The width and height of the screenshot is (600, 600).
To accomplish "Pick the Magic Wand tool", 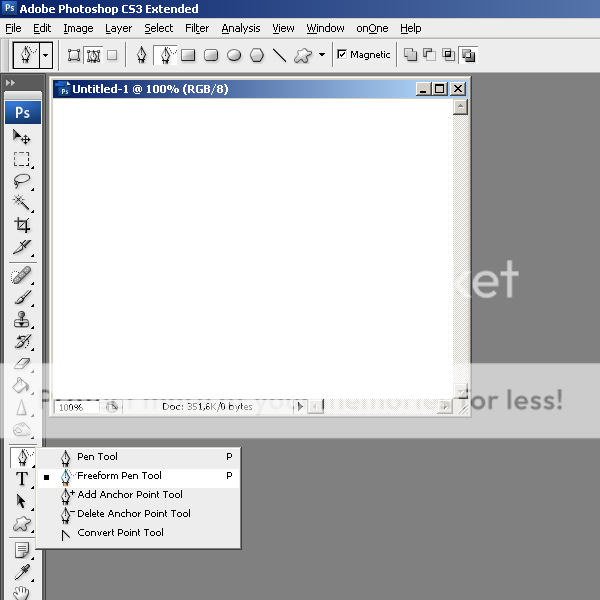I will 21,203.
